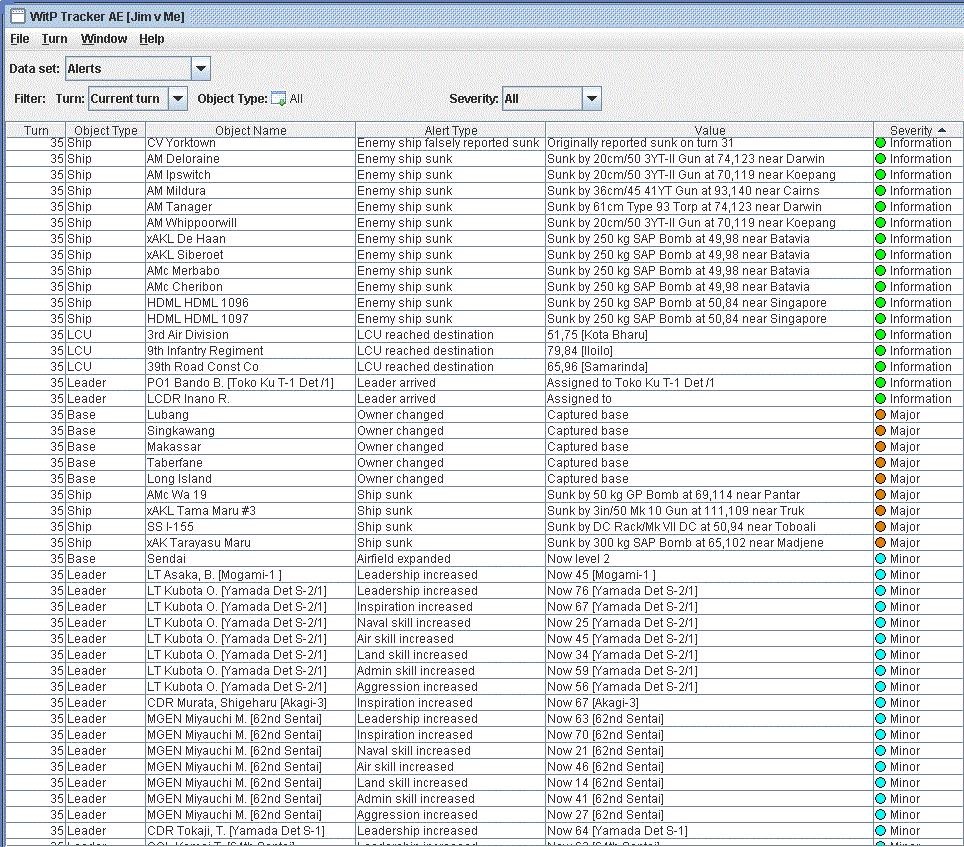Click the Severity column sort arrow
The image size is (964, 847).
tap(941, 130)
